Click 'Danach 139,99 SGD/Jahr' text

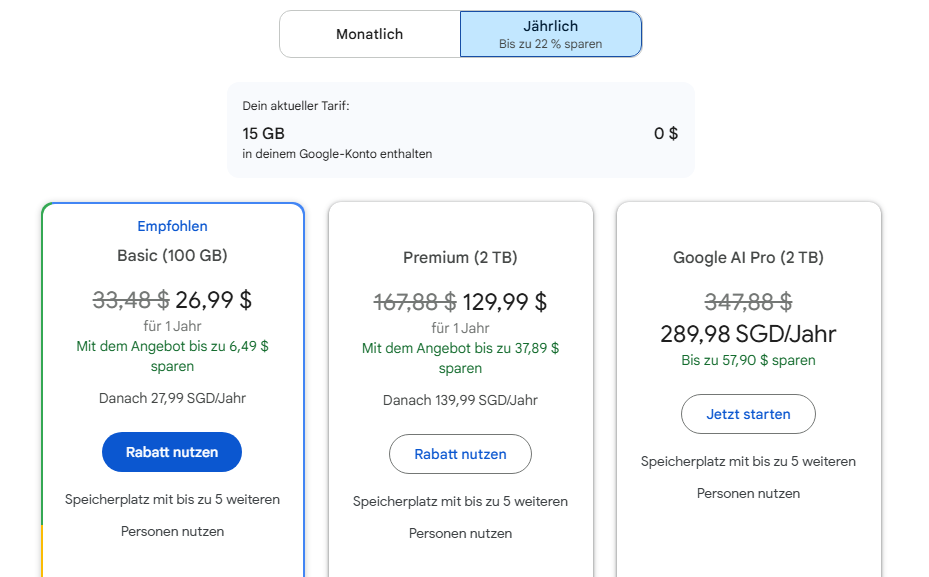(460, 400)
